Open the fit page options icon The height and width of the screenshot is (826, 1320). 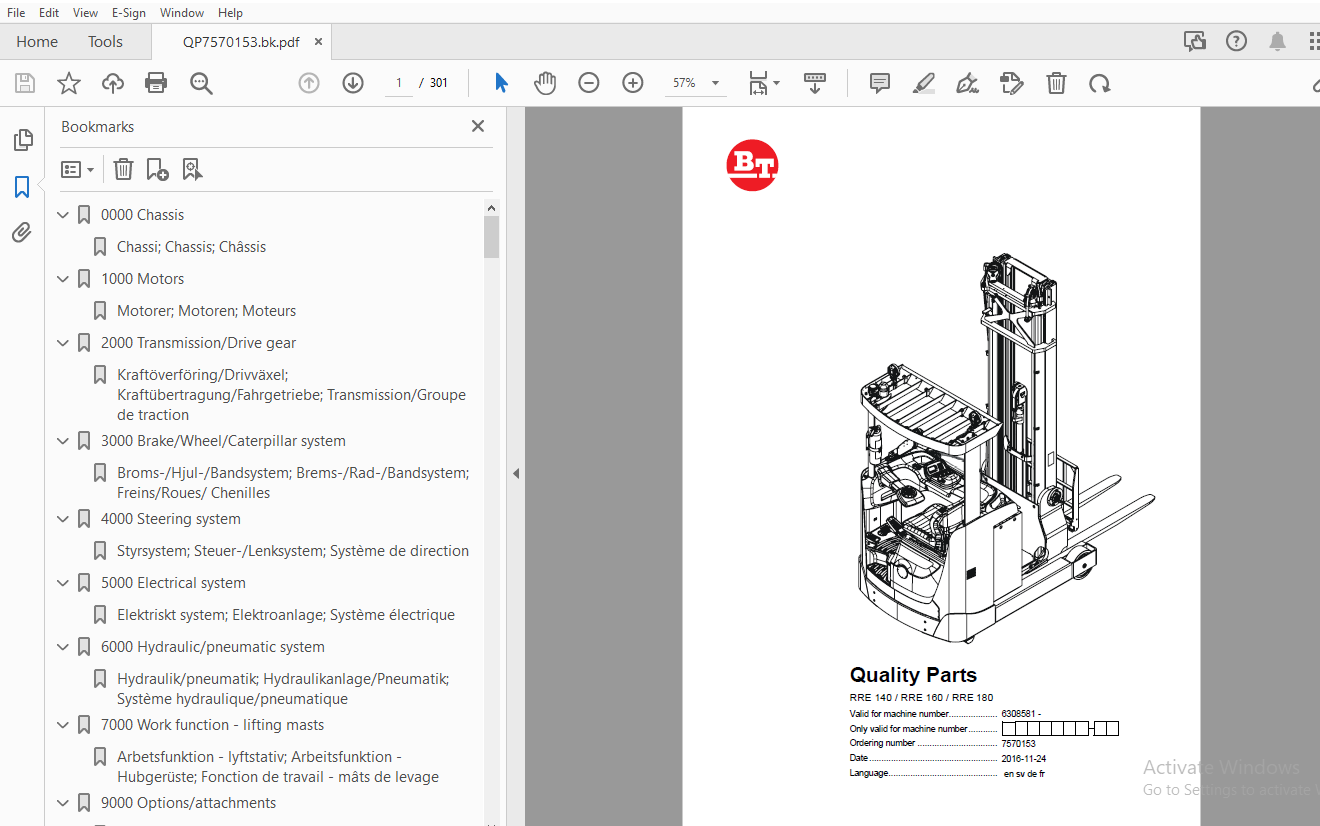click(x=764, y=83)
